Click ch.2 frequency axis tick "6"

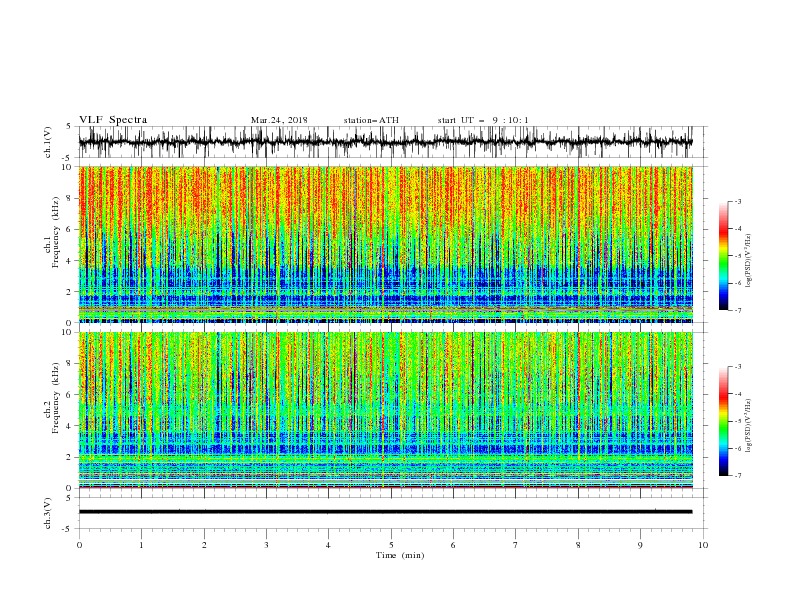click(70, 395)
